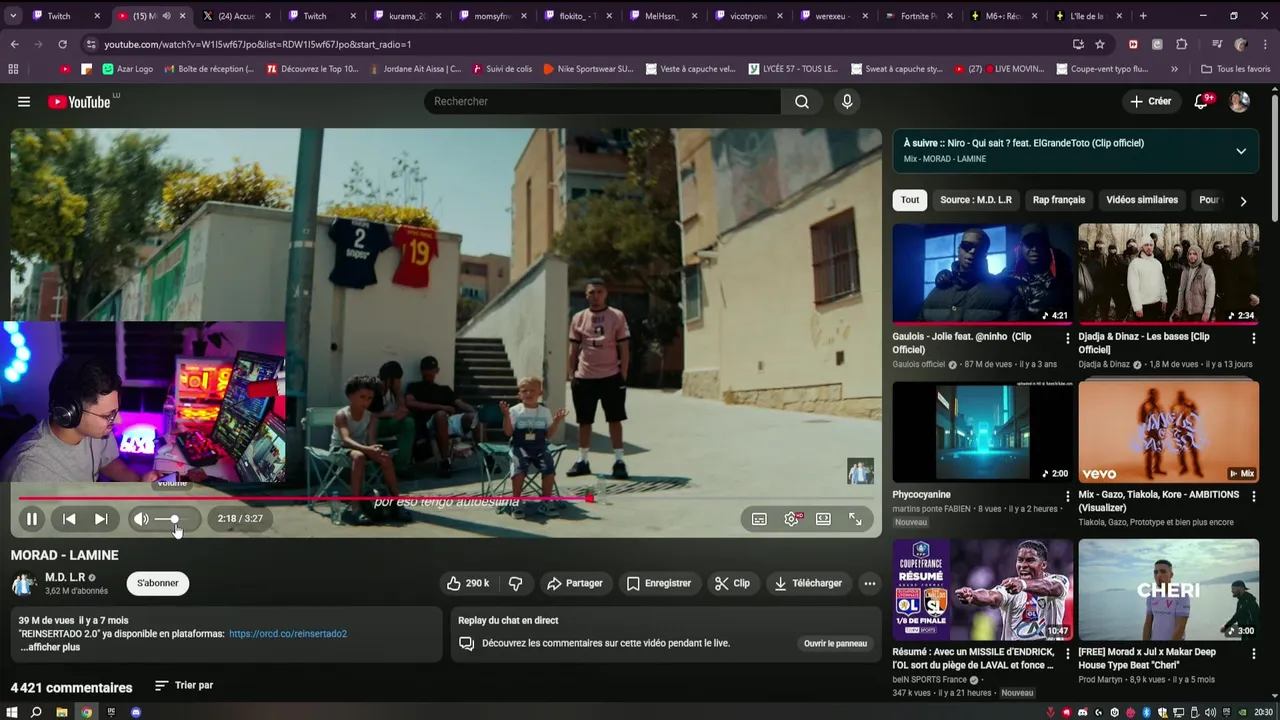This screenshot has width=1280, height=720.
Task: Open the orcd.co/reinsertado2 link
Action: [288, 634]
